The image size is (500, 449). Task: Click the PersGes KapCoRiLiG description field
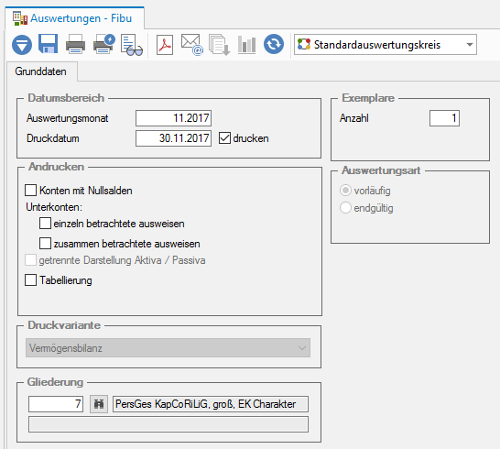coord(211,404)
